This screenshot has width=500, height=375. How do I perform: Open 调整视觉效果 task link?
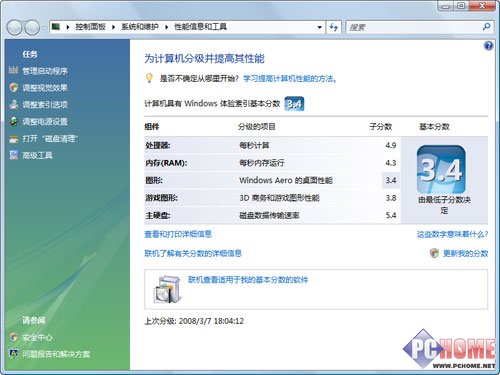click(x=45, y=88)
